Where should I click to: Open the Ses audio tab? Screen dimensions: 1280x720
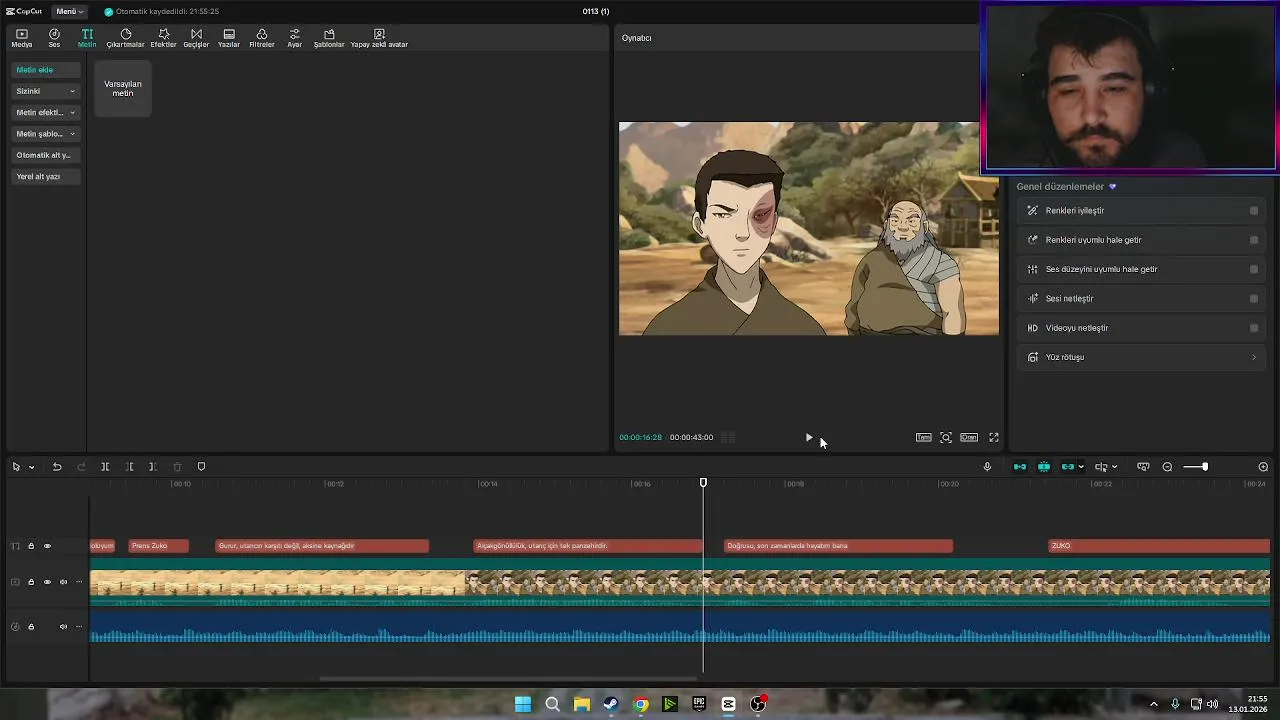pyautogui.click(x=54, y=38)
